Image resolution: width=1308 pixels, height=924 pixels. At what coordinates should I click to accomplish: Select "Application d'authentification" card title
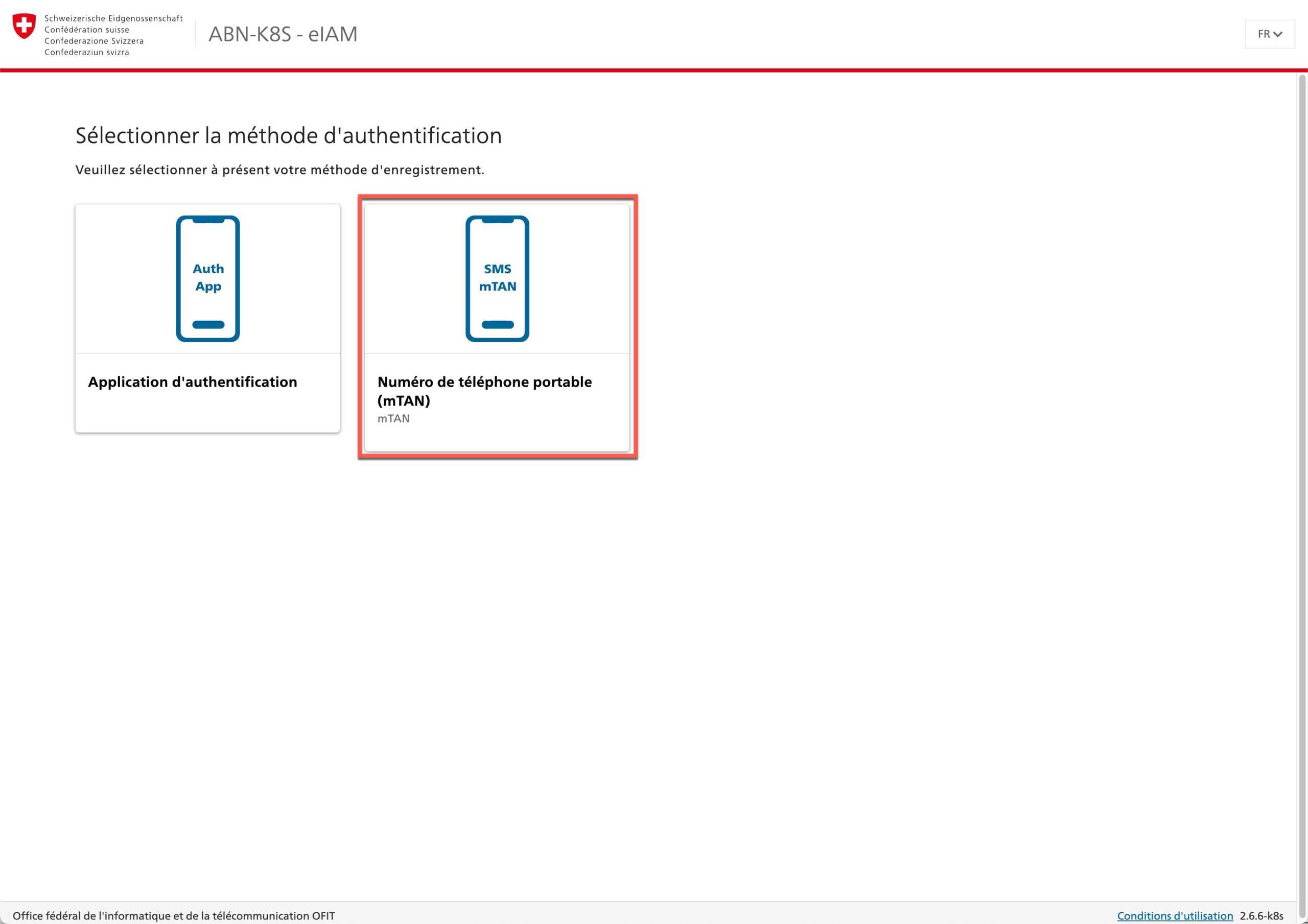[193, 382]
